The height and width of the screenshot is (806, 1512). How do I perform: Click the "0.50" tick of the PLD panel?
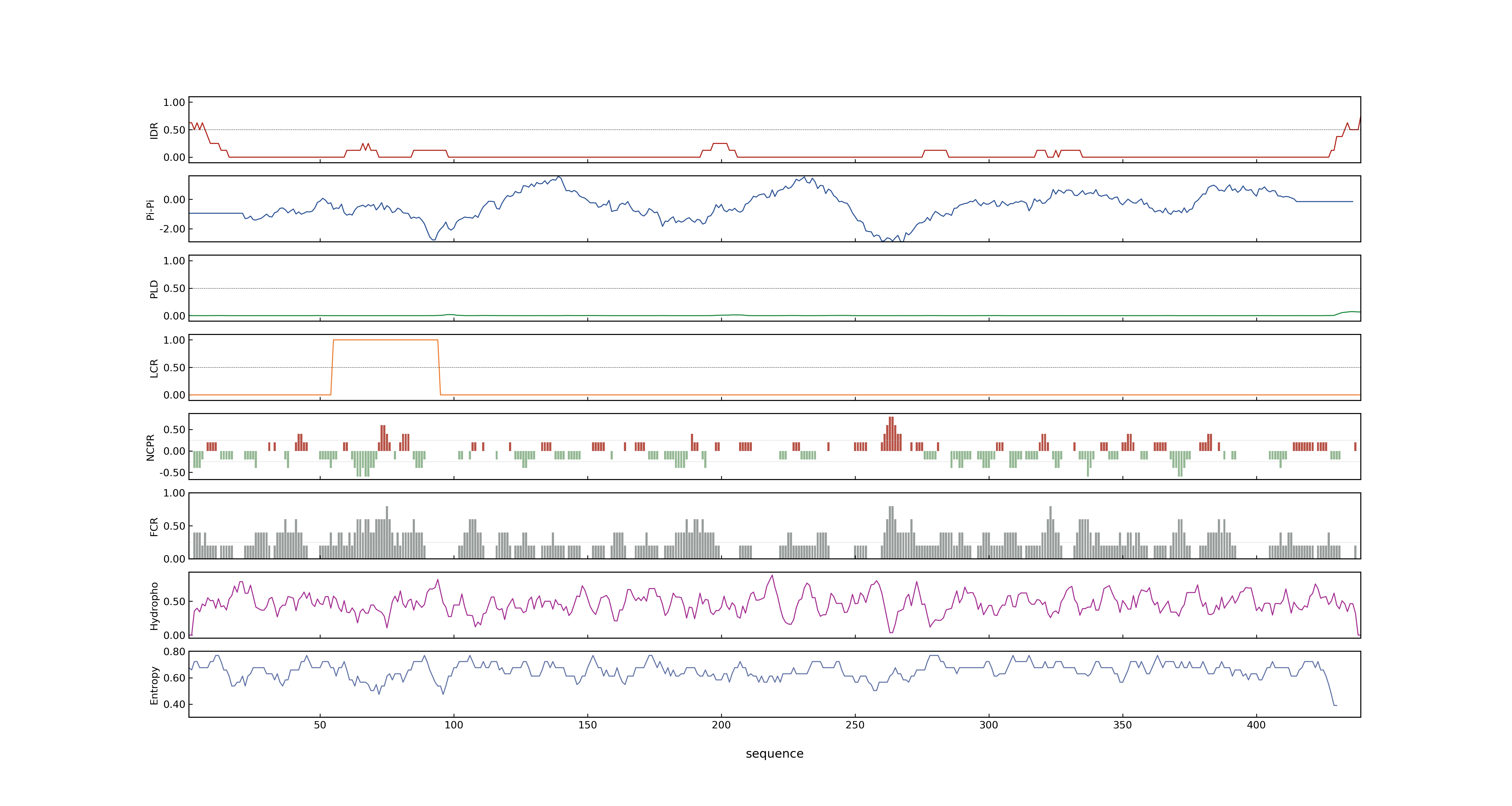[174, 288]
